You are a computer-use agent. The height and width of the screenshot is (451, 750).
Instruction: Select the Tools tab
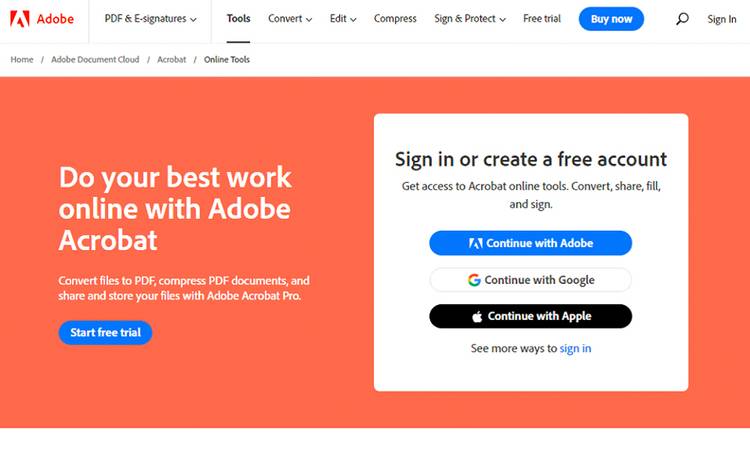pyautogui.click(x=238, y=19)
